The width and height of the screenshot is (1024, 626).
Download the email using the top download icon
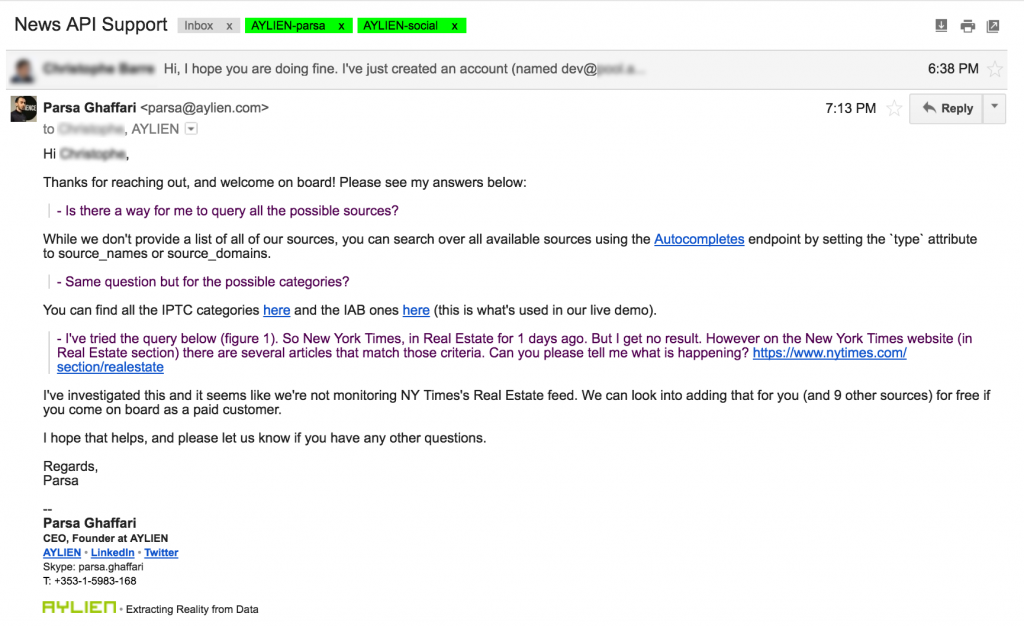click(x=940, y=25)
